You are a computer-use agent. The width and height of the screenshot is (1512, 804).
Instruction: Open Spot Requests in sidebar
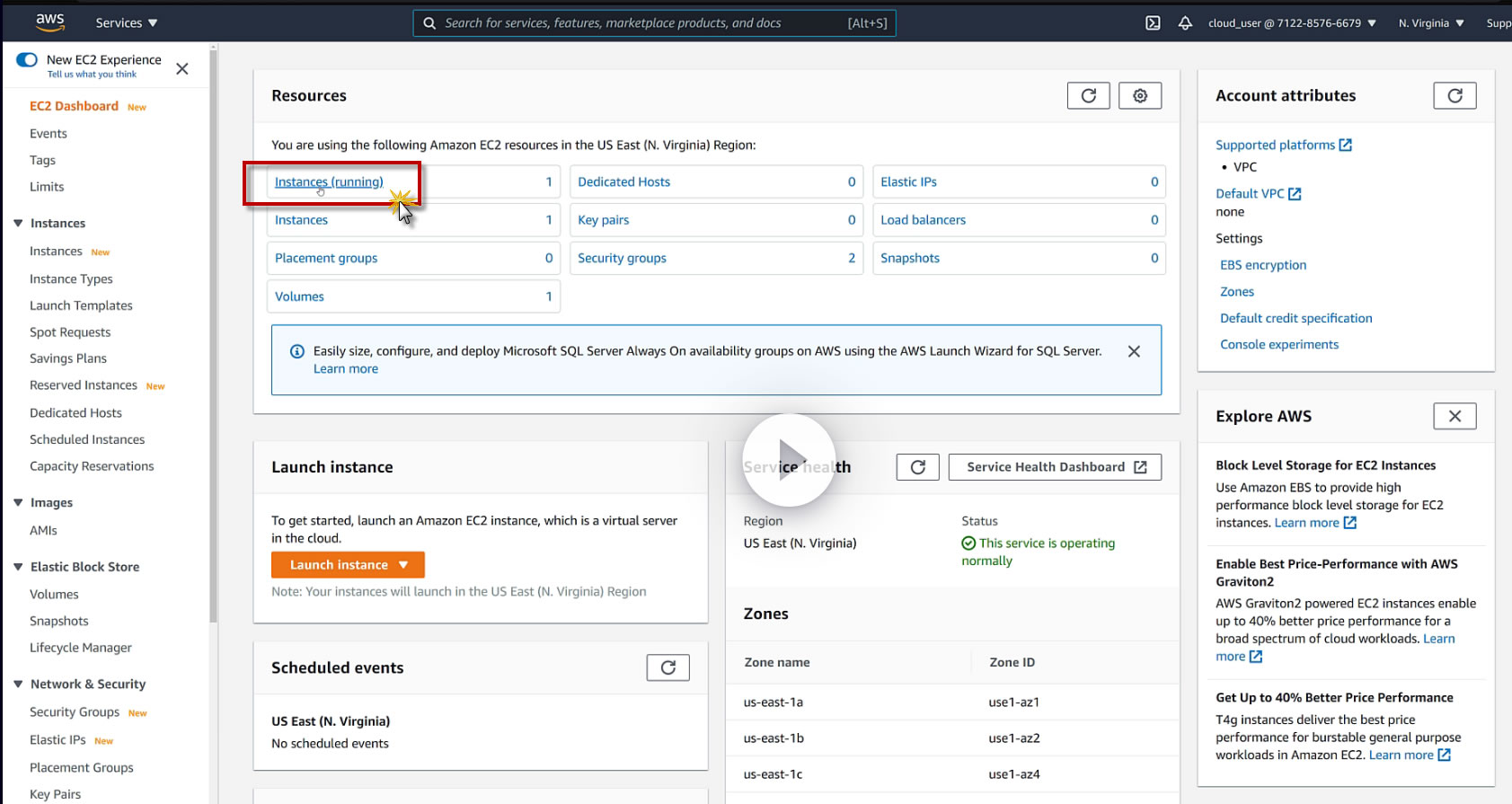click(70, 332)
